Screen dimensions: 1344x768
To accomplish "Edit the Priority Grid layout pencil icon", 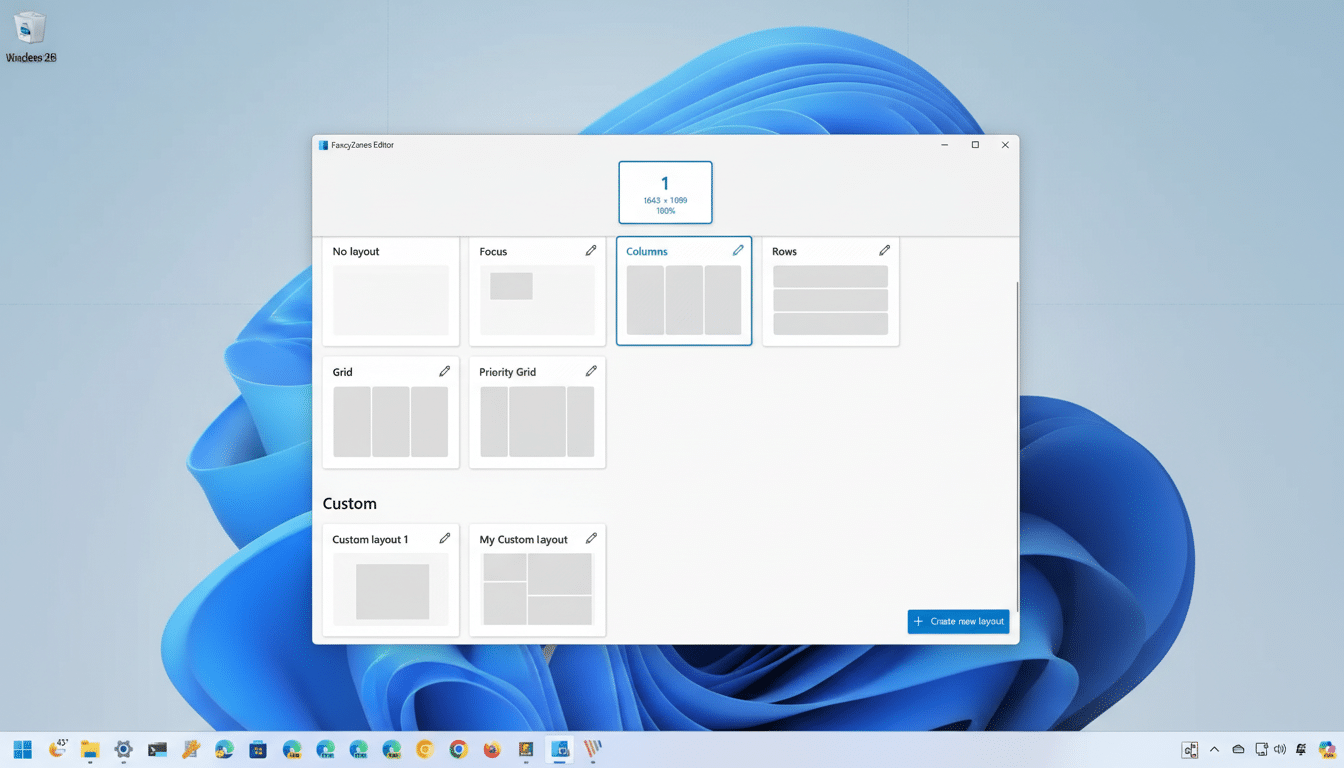I will pyautogui.click(x=591, y=370).
